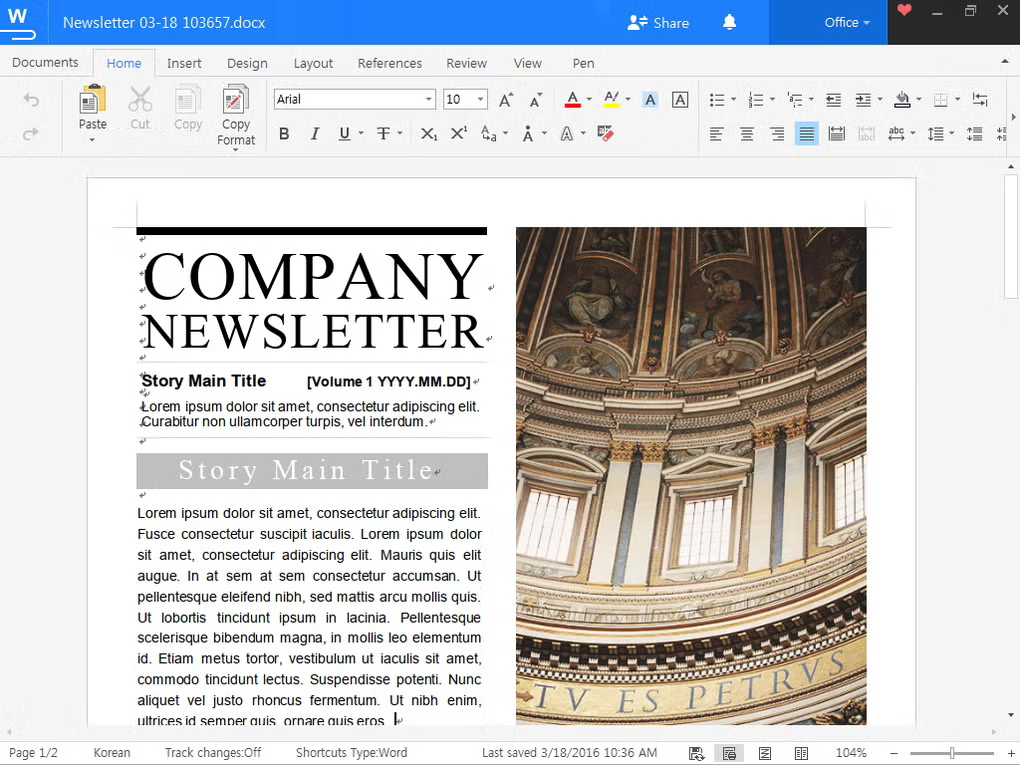Viewport: 1020px width, 765px height.
Task: Click the clear formatting eraser icon
Action: [x=605, y=133]
